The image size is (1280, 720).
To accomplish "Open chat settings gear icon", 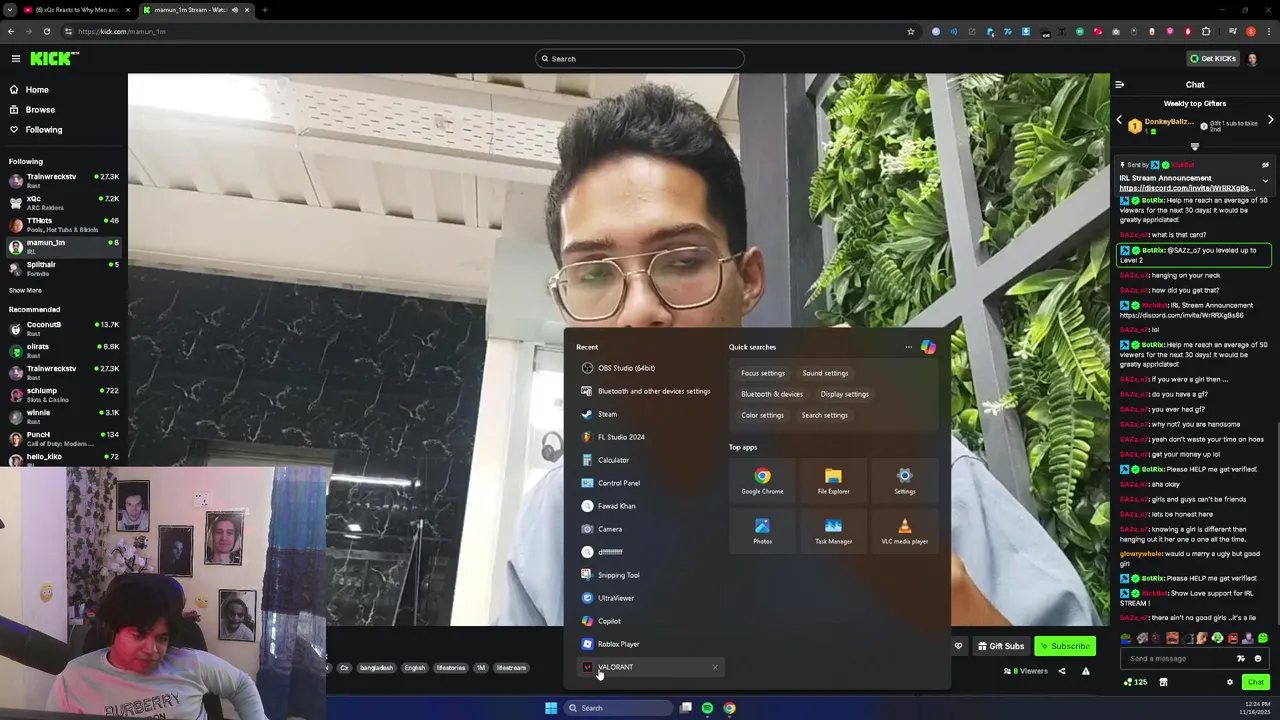I will click(1230, 682).
